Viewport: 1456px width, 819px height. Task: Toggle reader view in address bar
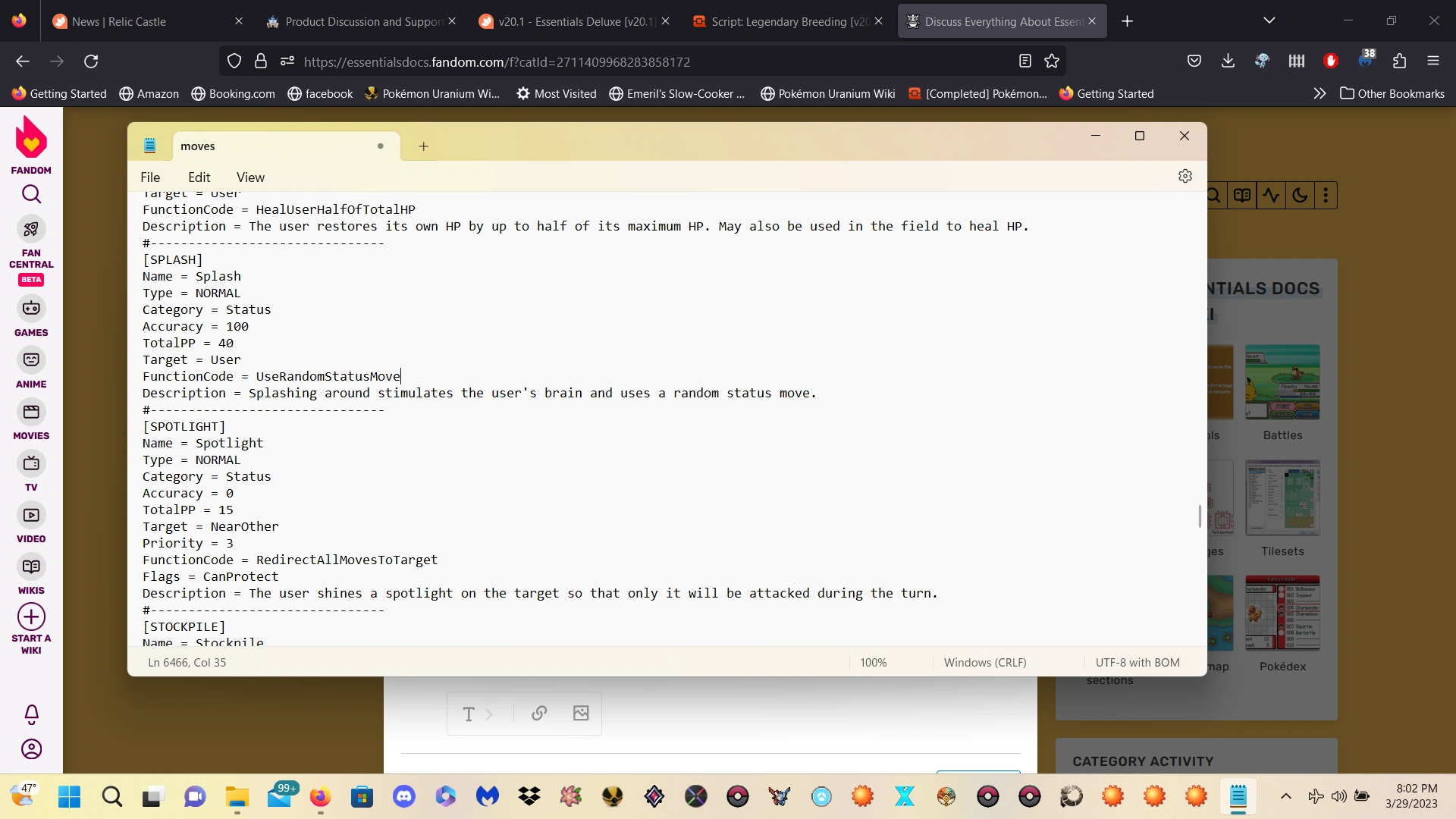pos(1025,61)
